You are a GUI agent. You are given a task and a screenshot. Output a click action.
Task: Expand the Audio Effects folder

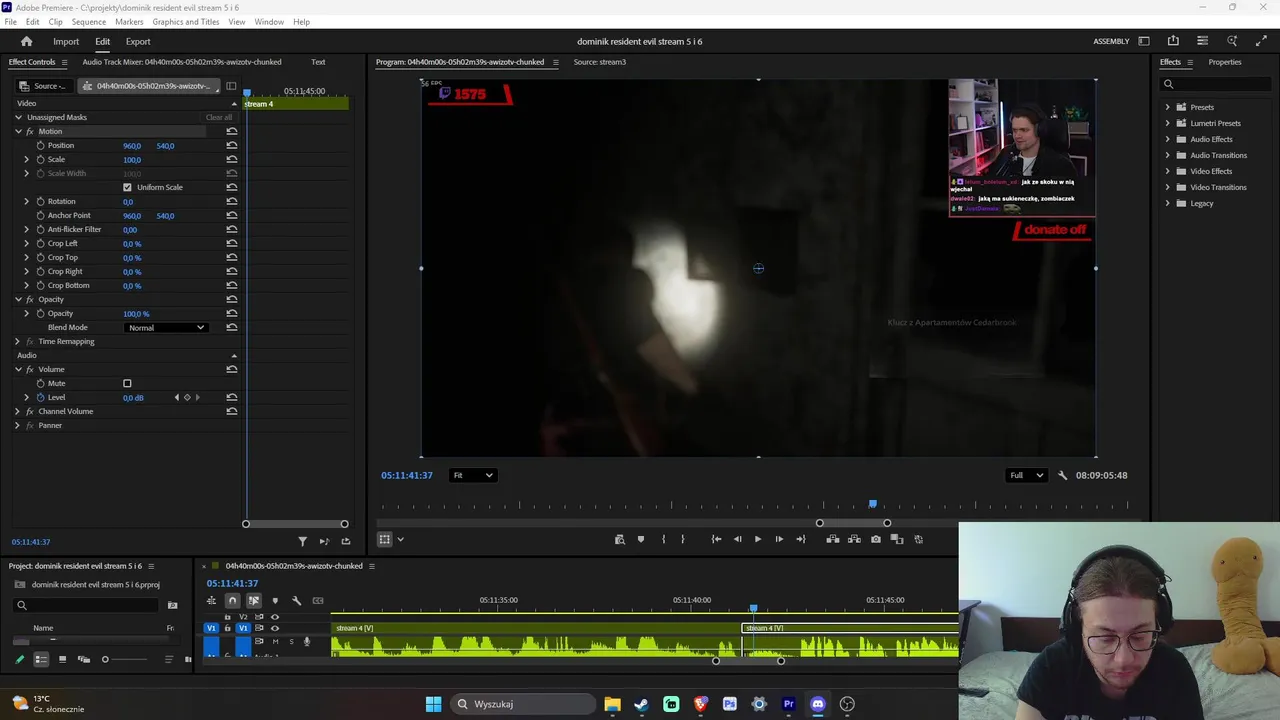pyautogui.click(x=1167, y=139)
